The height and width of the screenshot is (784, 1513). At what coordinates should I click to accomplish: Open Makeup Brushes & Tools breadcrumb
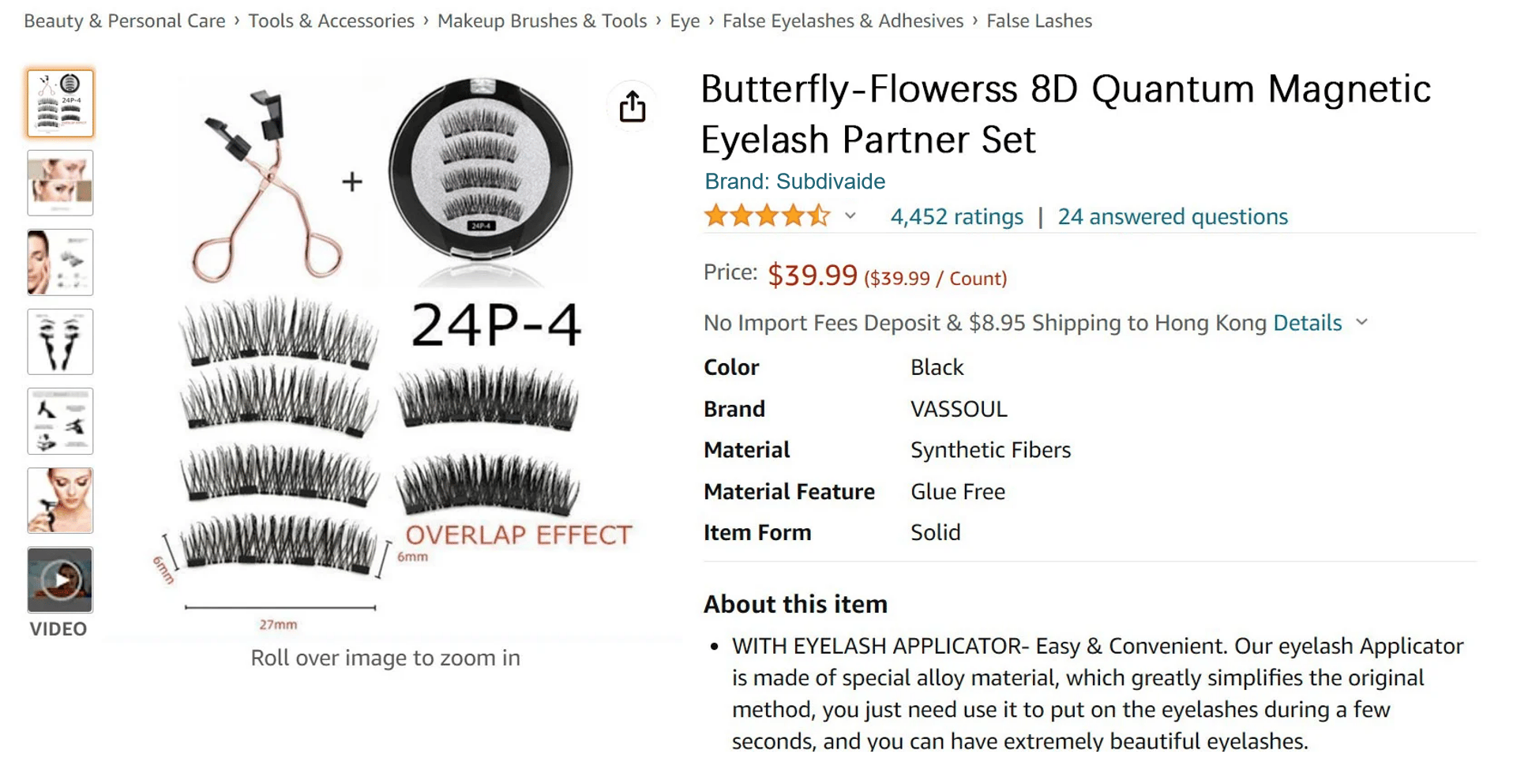[x=542, y=21]
